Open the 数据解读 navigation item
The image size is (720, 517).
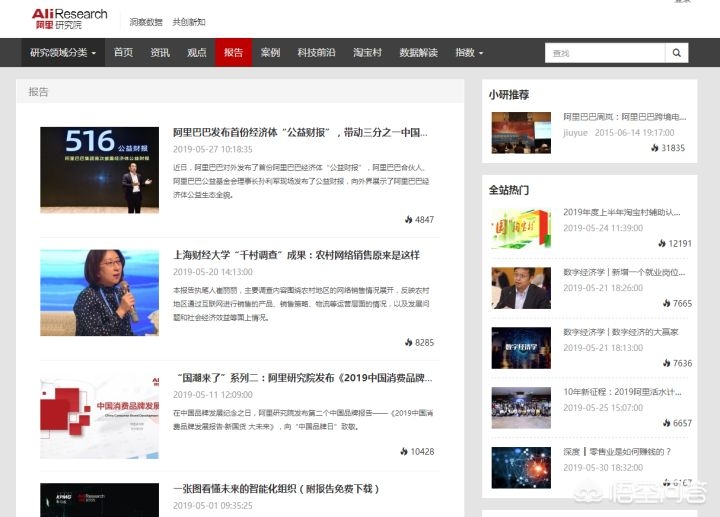pos(418,53)
